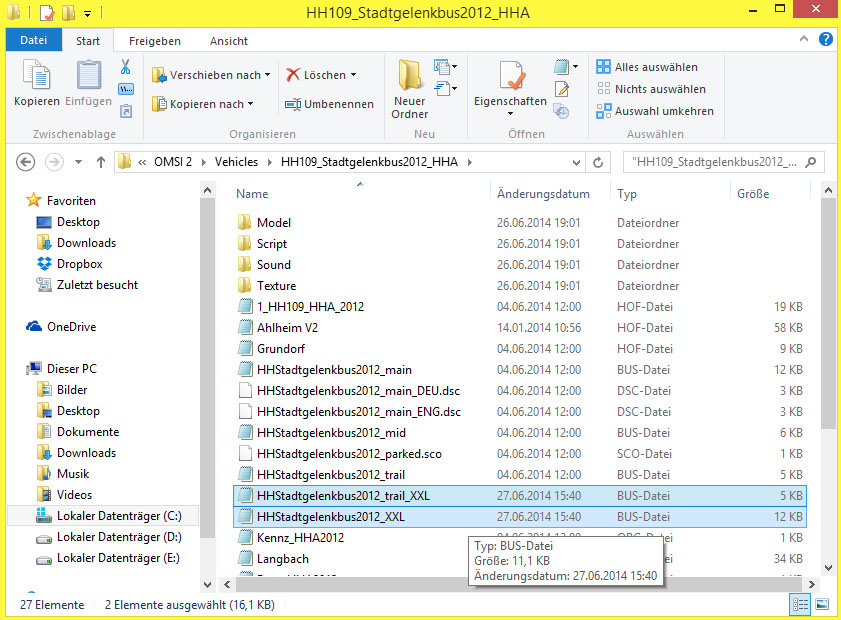This screenshot has width=841, height=620.
Task: Select file Ahlheim V2
Action: tap(287, 328)
